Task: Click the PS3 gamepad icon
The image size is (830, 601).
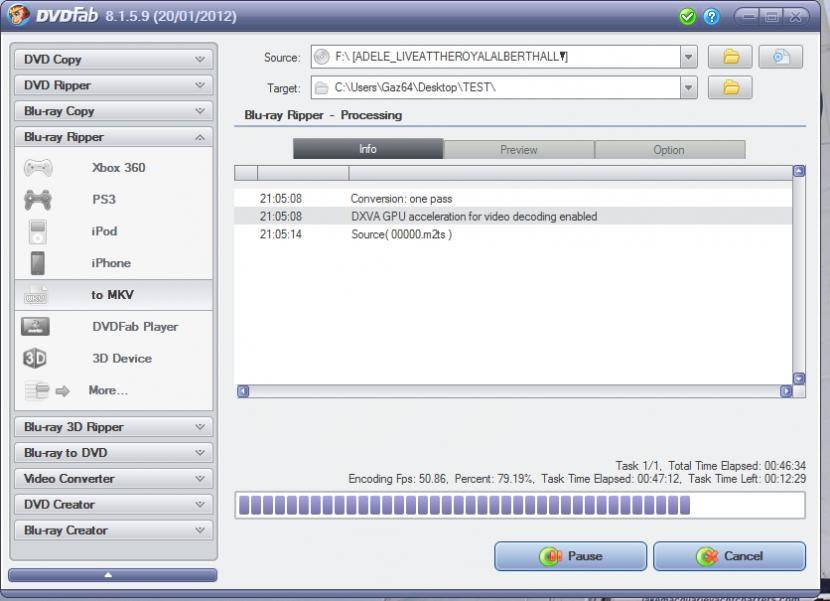Action: click(x=38, y=200)
